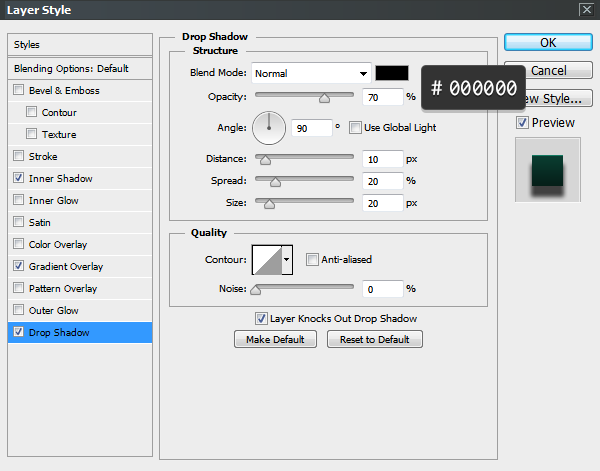Open the Blend Mode dropdown

pos(310,73)
